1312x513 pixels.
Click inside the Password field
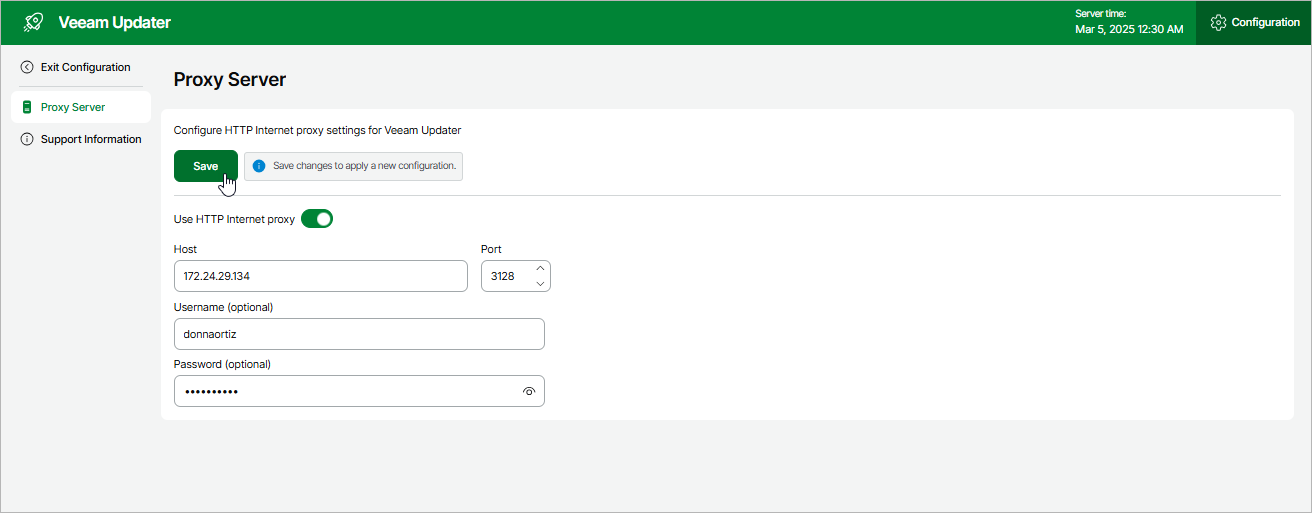click(359, 391)
